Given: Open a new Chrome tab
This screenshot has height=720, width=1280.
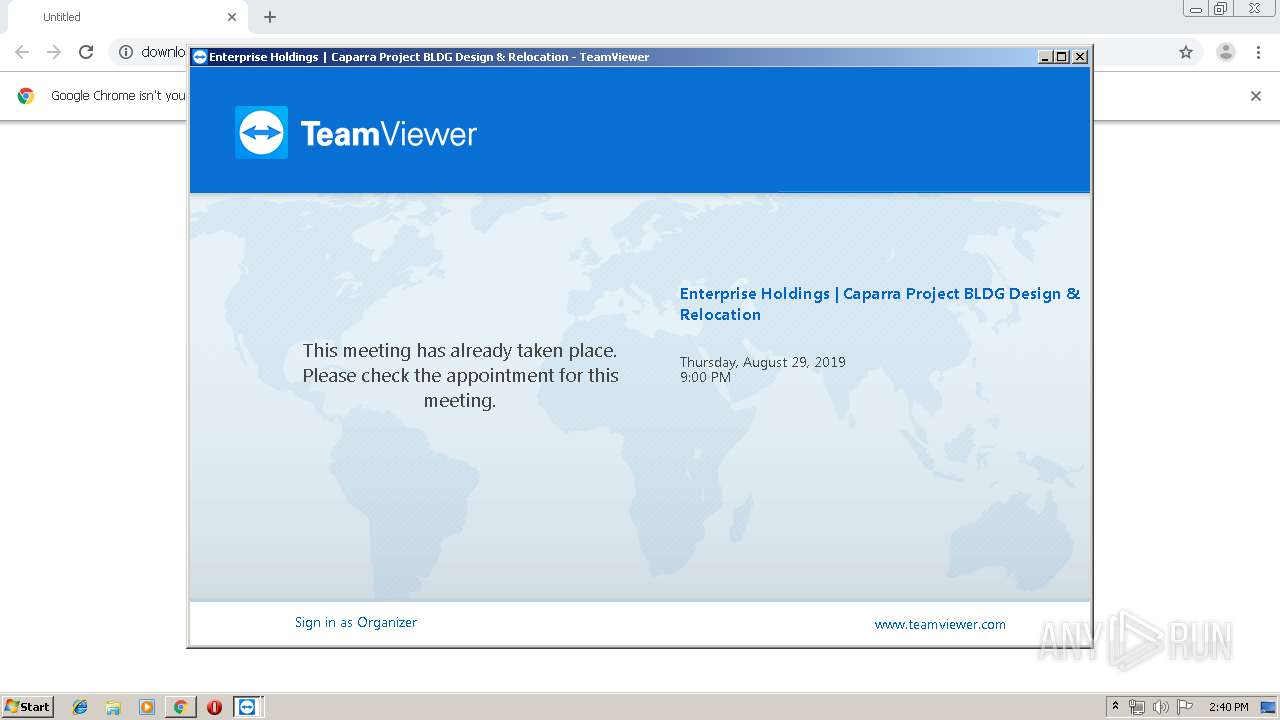Looking at the screenshot, I should (270, 17).
